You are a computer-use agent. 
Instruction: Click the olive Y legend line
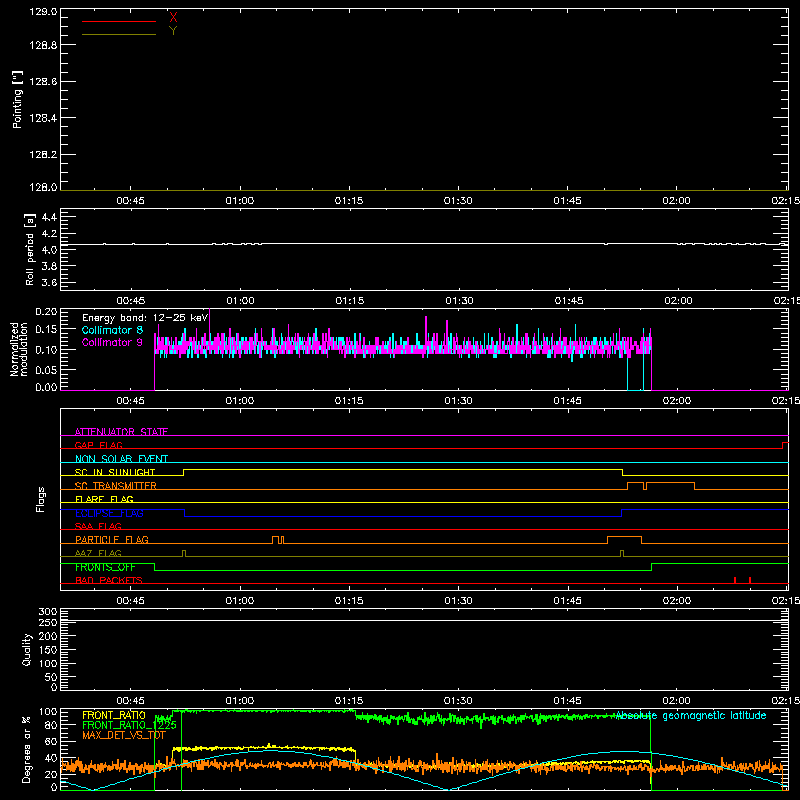119,34
